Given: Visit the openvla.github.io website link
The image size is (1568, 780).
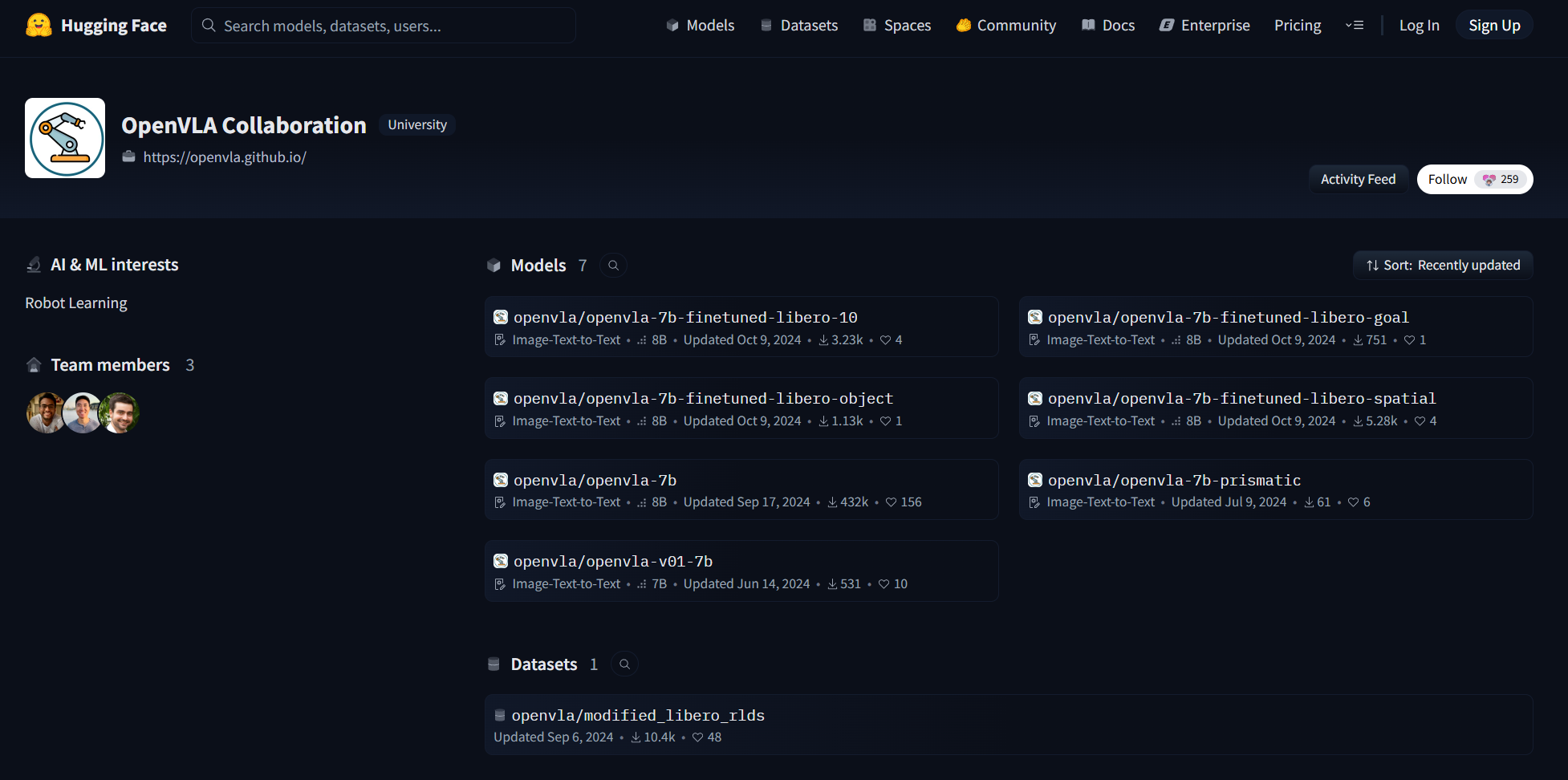Looking at the screenshot, I should (225, 157).
